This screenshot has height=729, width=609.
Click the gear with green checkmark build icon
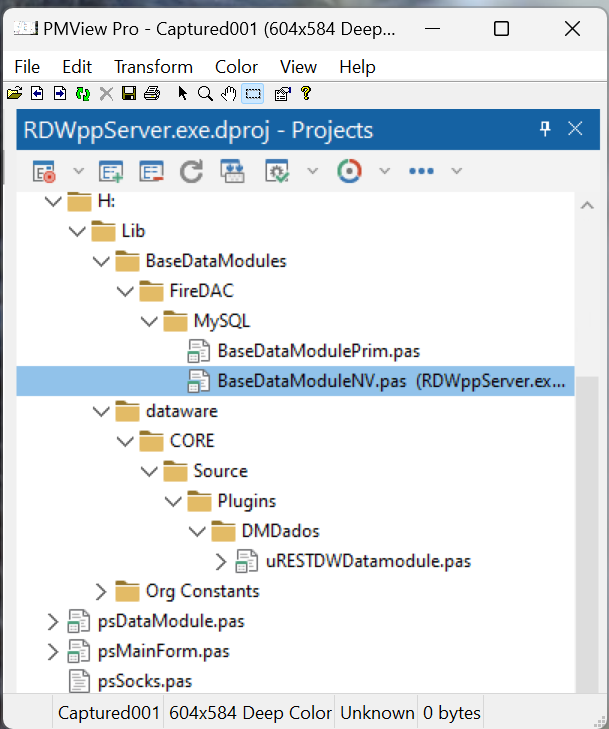(x=277, y=171)
